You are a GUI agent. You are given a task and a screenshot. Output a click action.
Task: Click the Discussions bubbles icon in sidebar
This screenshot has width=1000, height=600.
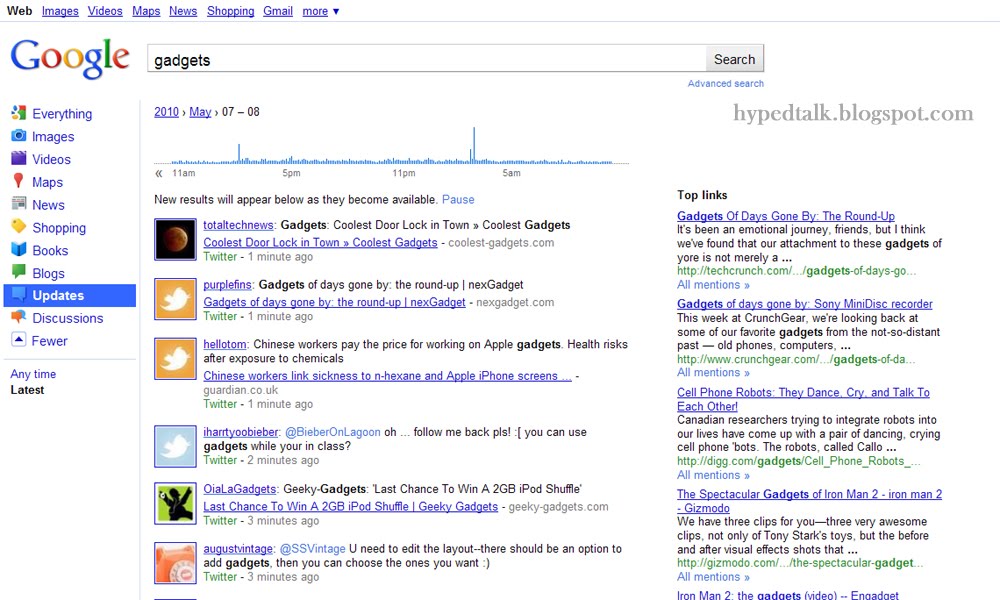coord(18,317)
